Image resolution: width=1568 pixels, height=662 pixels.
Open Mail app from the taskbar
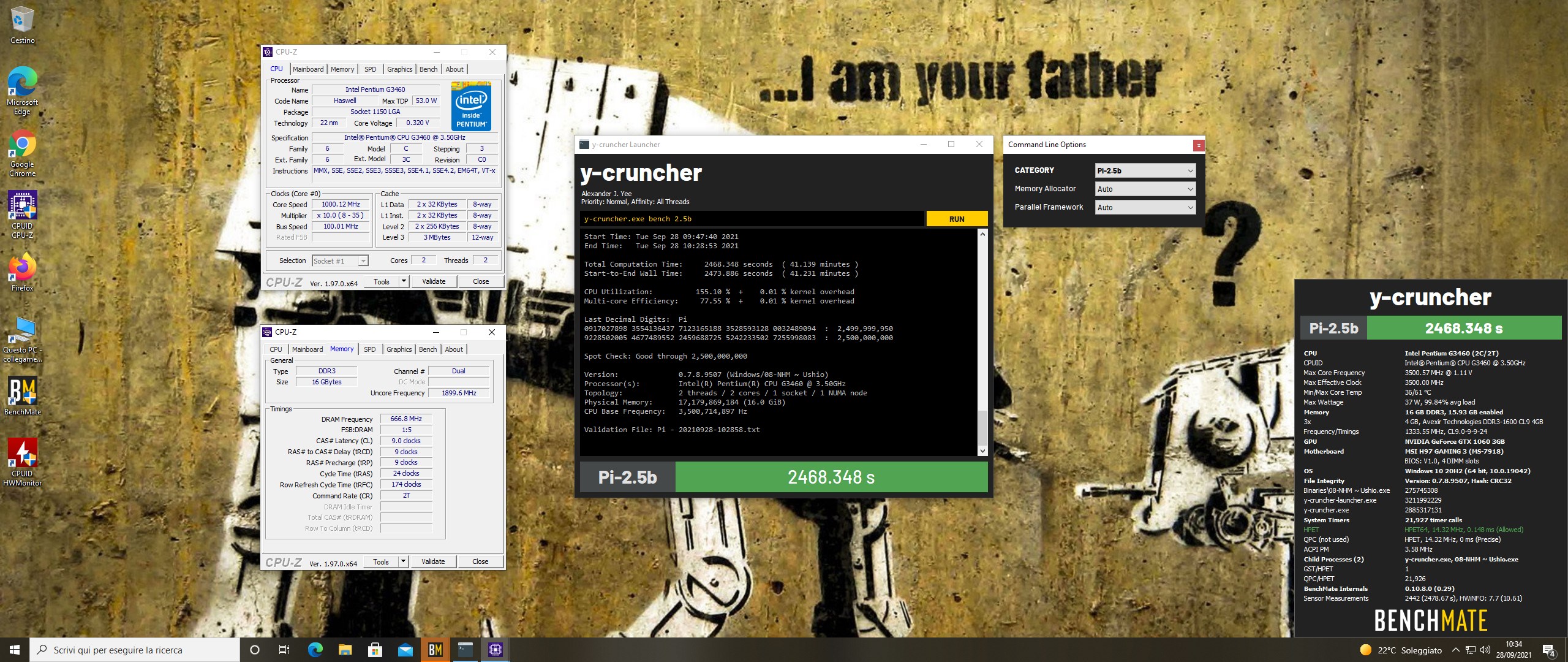[x=405, y=650]
